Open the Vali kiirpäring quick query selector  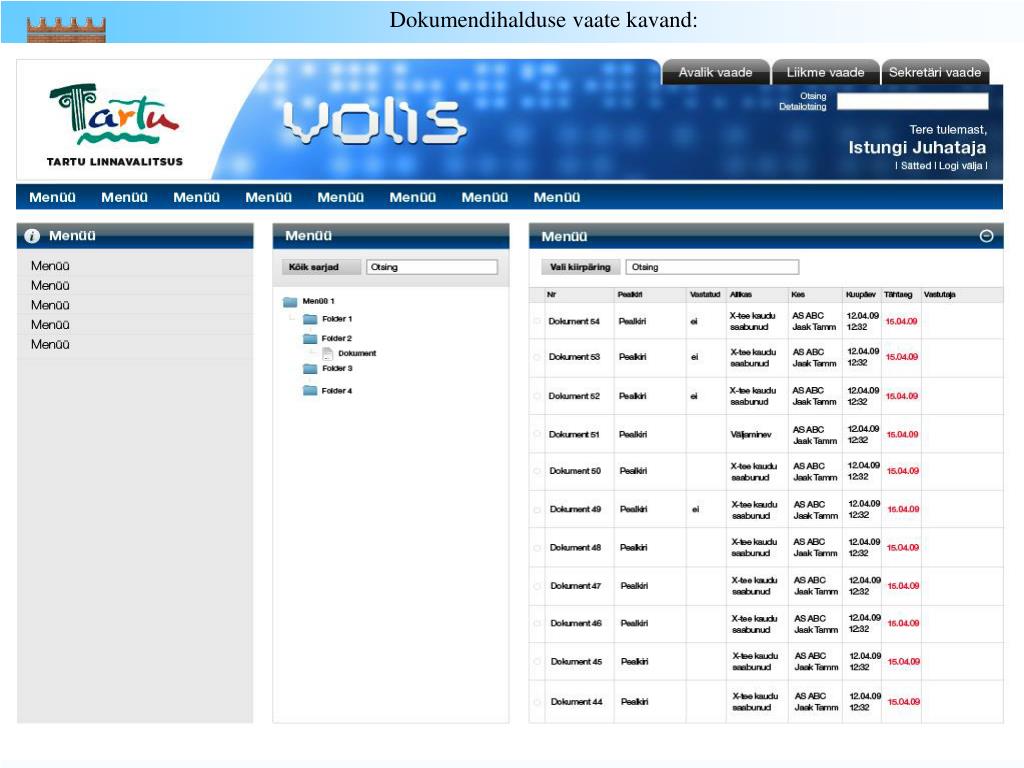[580, 267]
